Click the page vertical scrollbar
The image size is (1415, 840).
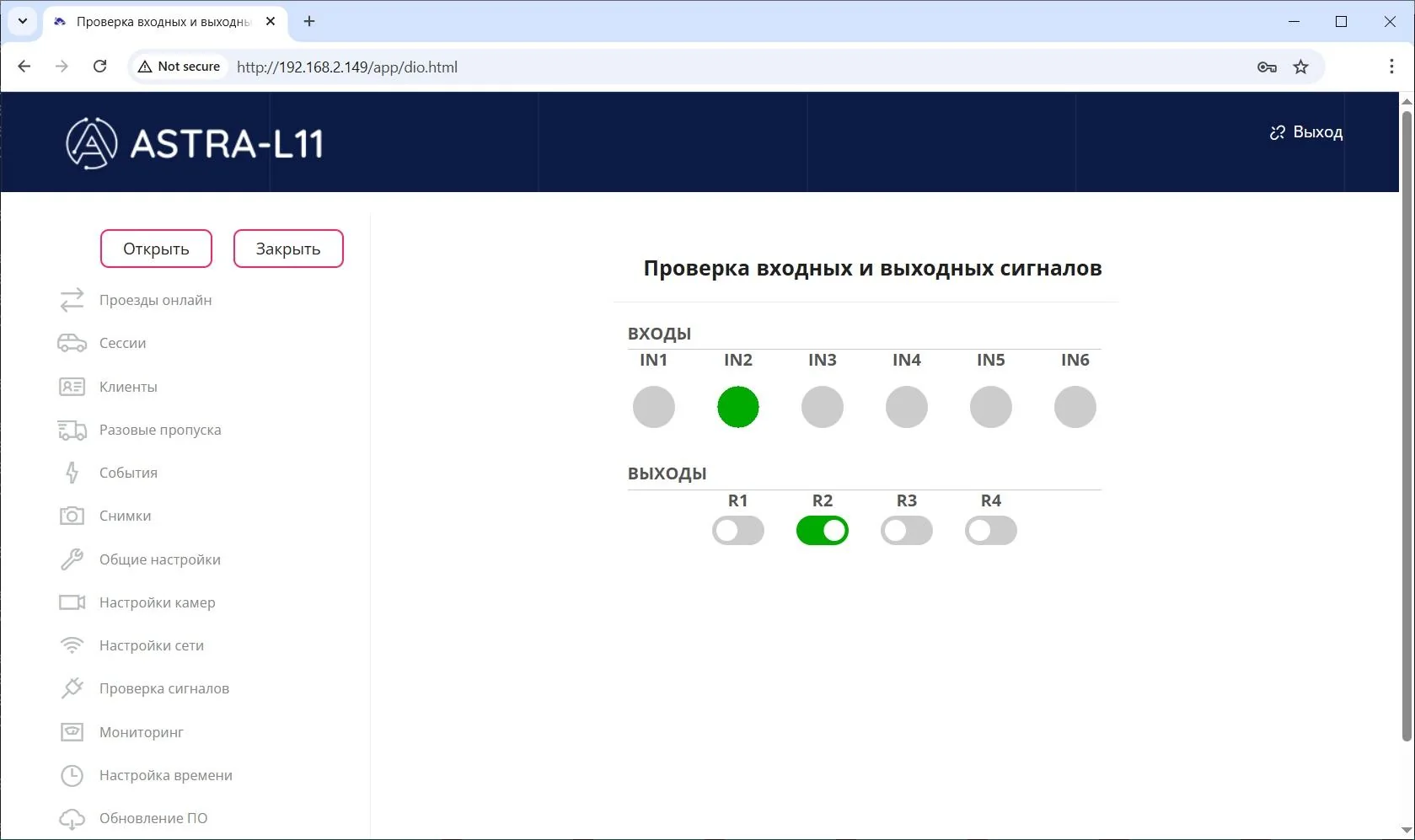(1406, 425)
